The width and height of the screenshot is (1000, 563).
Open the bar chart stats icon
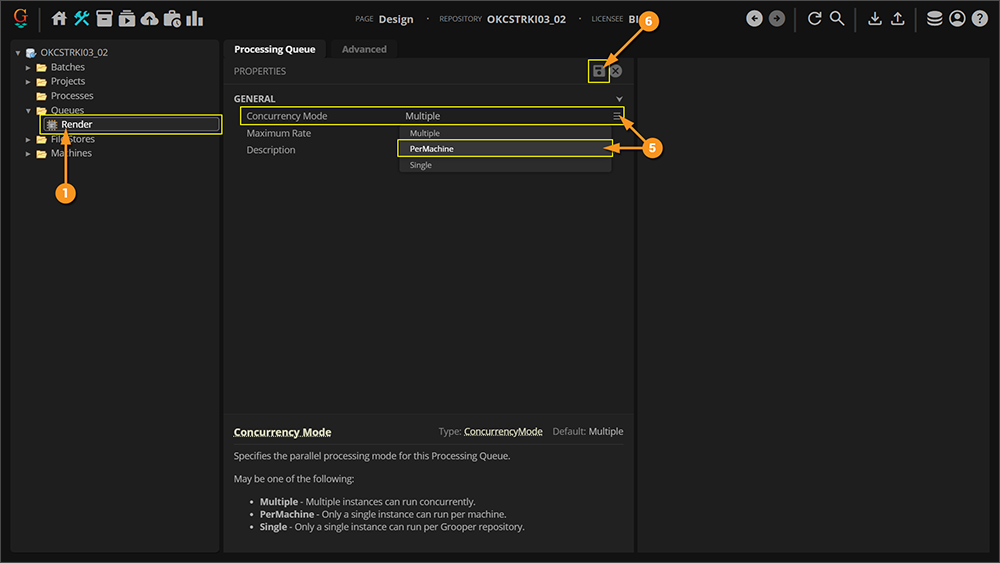[195, 18]
